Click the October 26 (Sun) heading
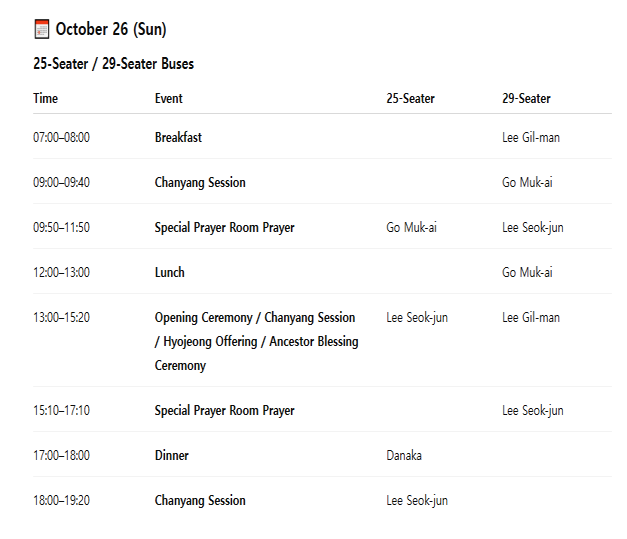 (110, 29)
